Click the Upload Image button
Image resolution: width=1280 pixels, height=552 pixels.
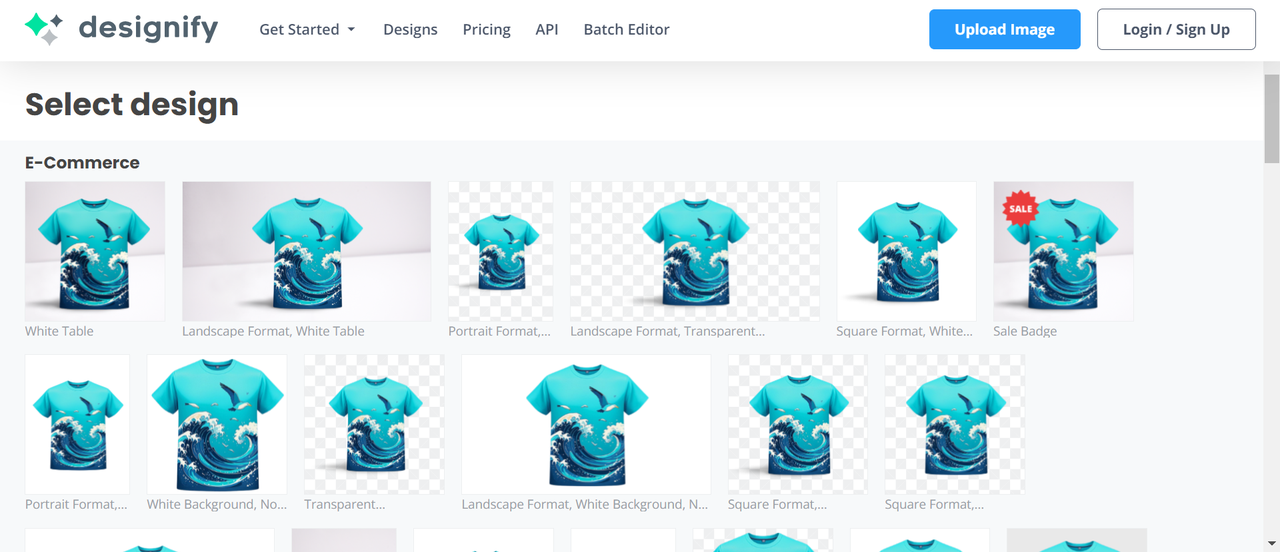click(x=1004, y=29)
